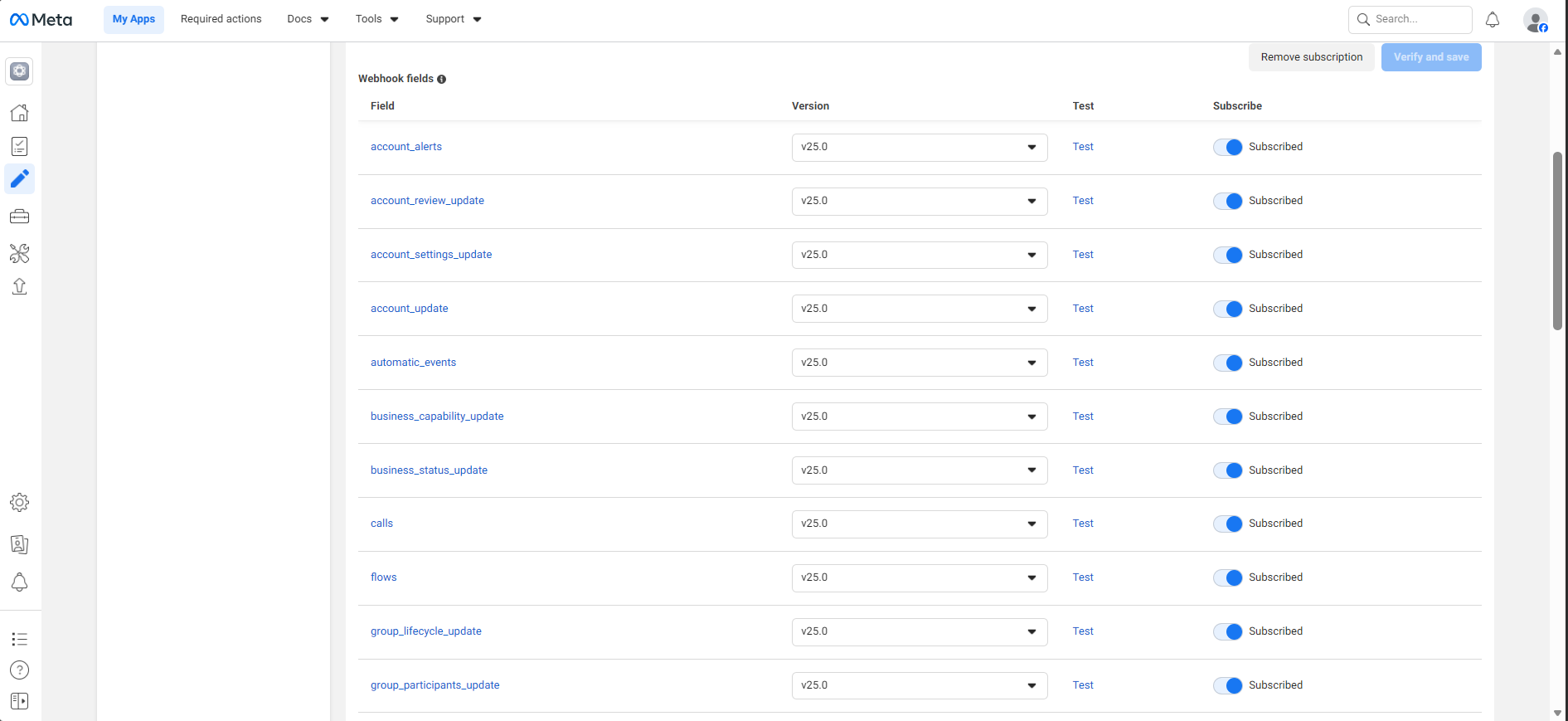Viewport: 1568px width, 721px height.
Task: Open the help question mark icon
Action: point(20,670)
